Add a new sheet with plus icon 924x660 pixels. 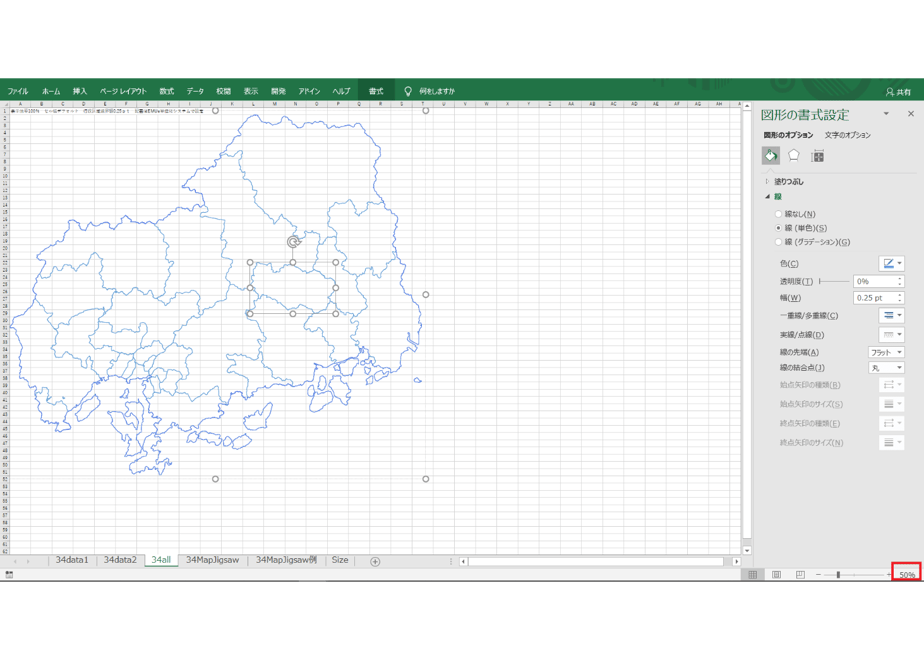(x=375, y=562)
